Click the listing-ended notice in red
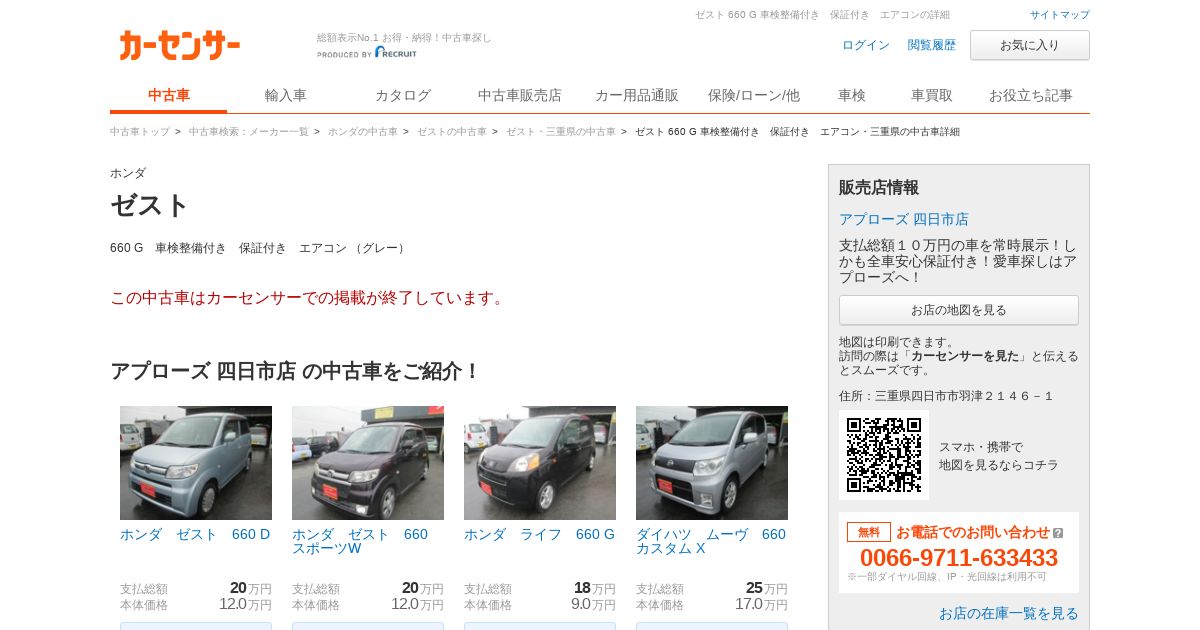Screen dimensions: 1200x630 click(309, 298)
